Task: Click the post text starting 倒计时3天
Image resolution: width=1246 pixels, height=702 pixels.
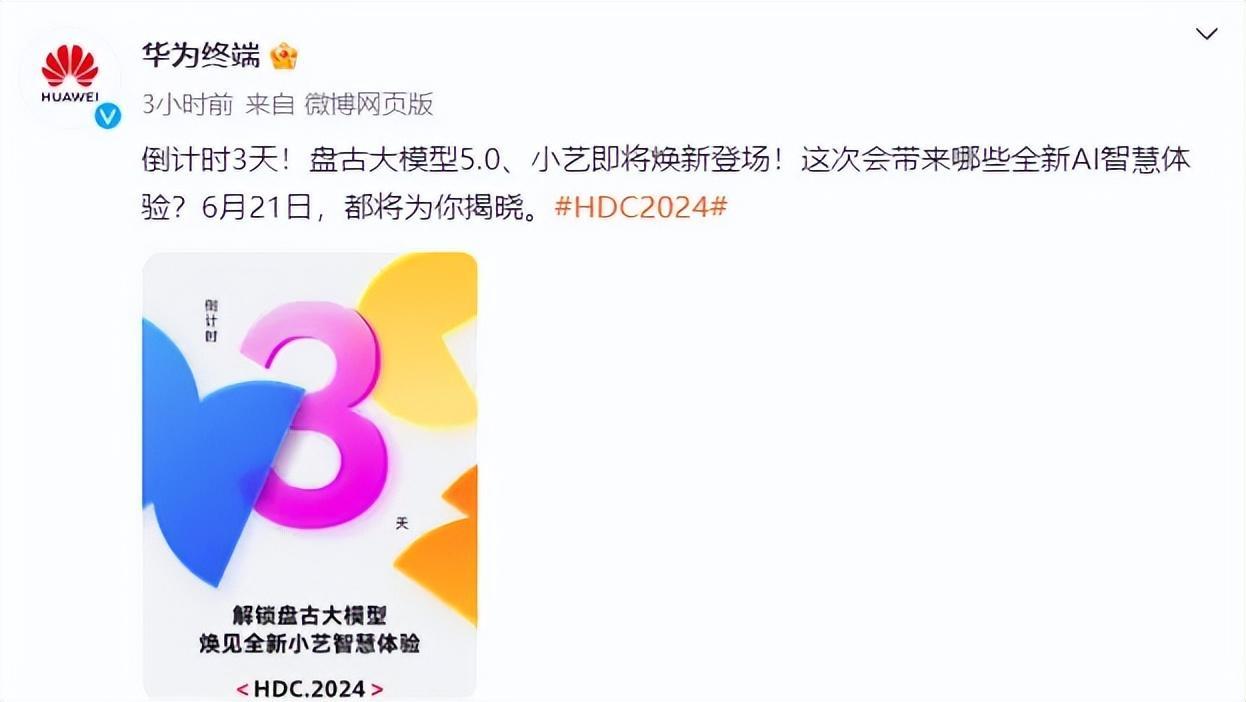Action: click(x=666, y=159)
